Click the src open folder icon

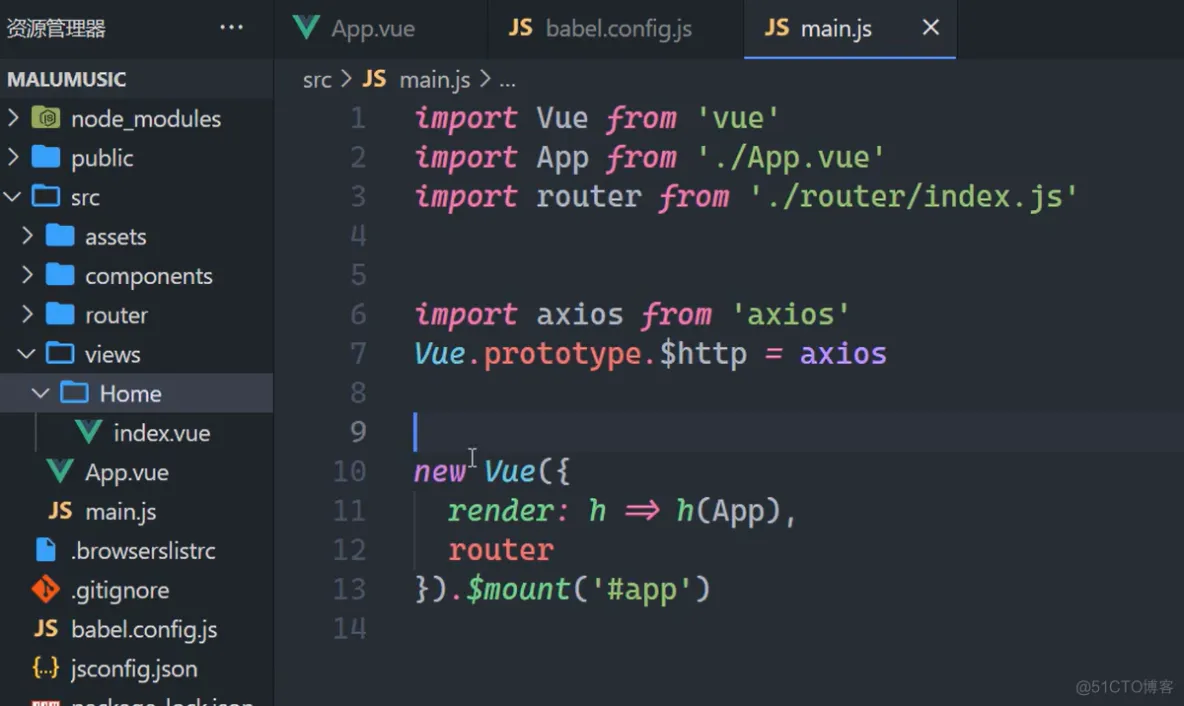[46, 196]
